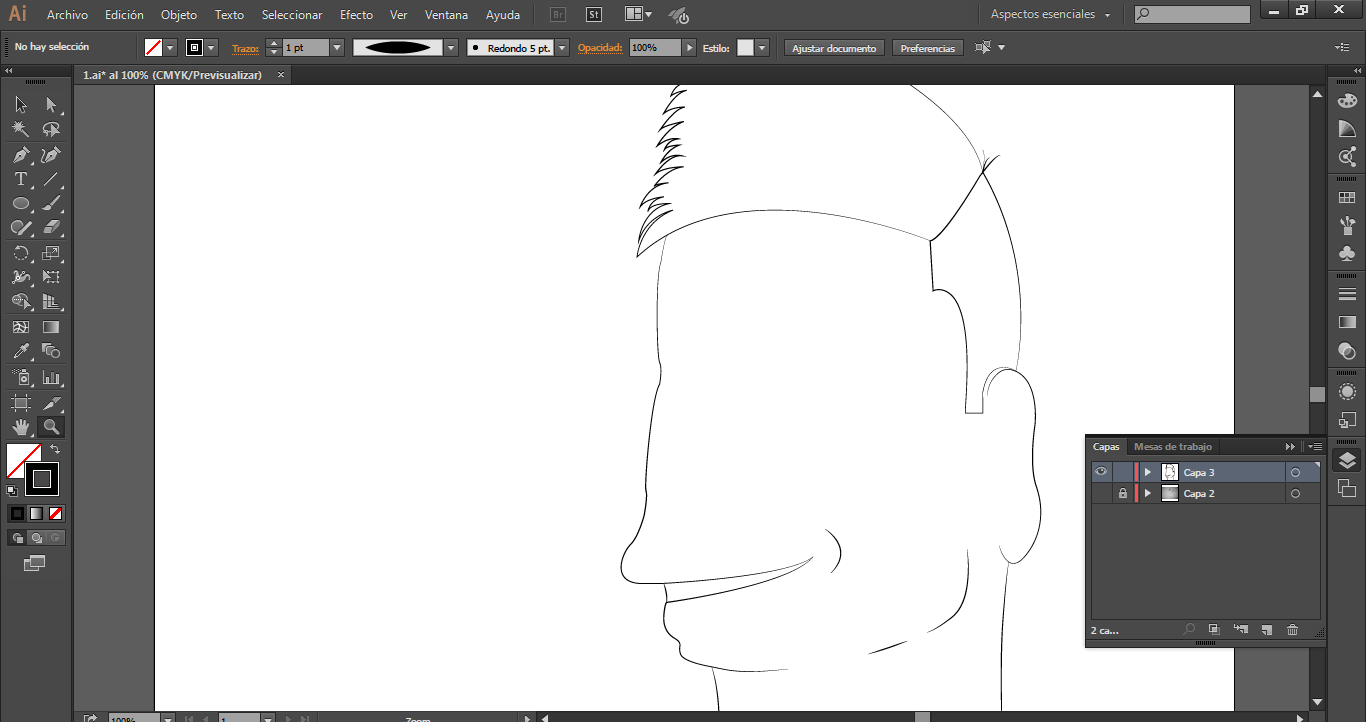Pick the Shape Builder tool
The image size is (1366, 722).
point(20,301)
